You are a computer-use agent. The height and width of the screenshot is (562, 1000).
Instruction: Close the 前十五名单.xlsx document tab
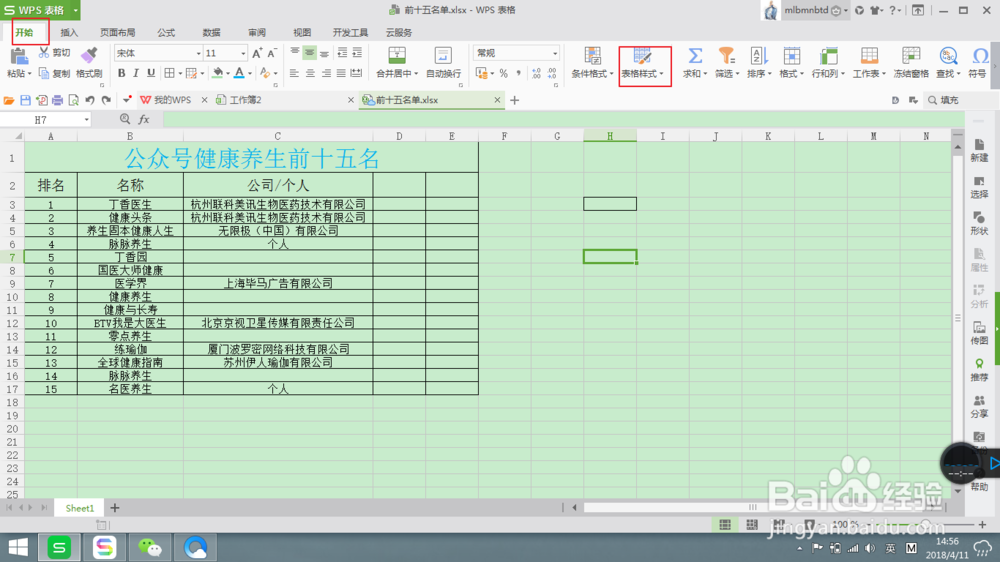[497, 100]
